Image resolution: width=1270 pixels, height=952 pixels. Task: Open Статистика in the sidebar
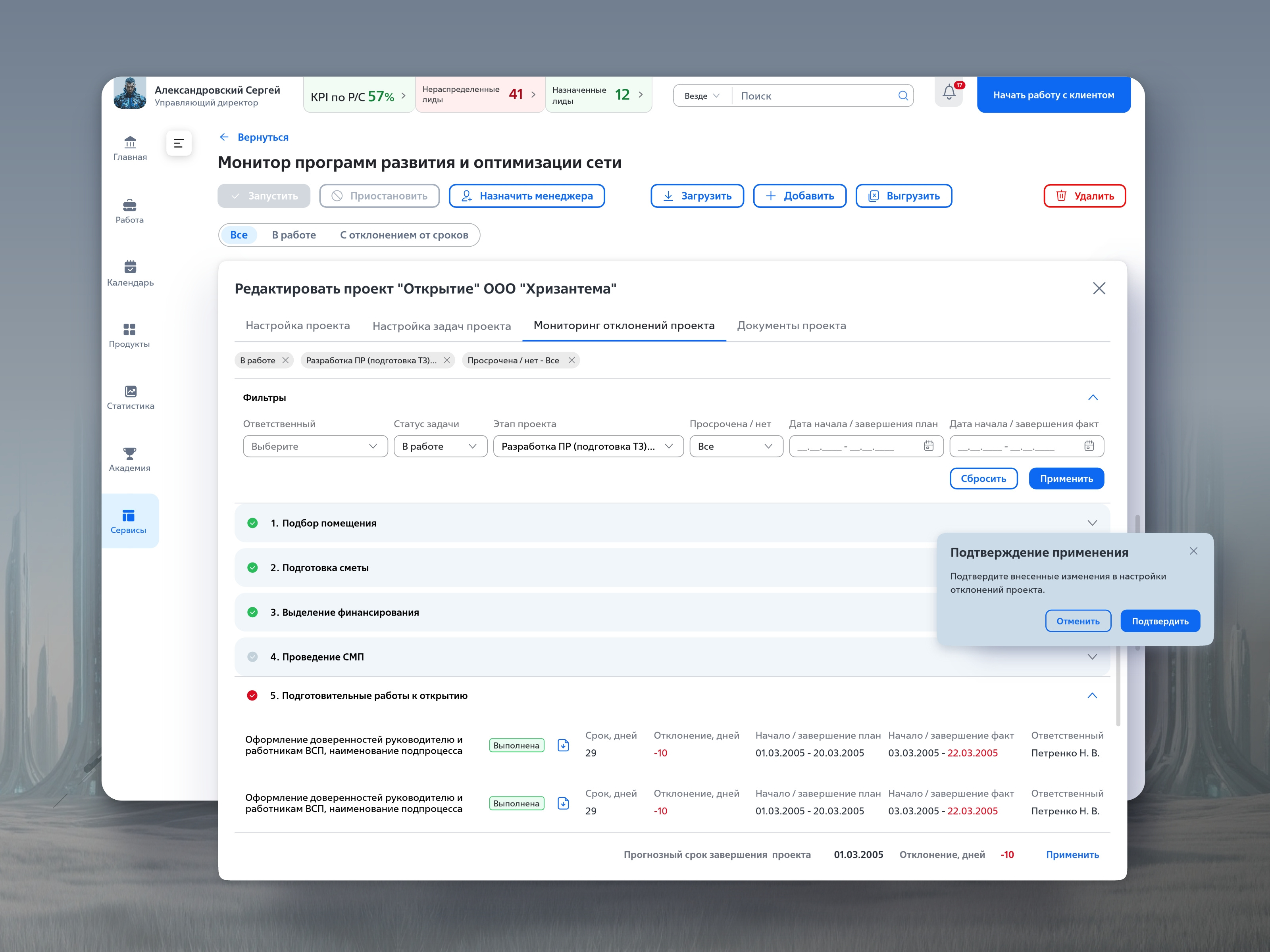point(130,397)
